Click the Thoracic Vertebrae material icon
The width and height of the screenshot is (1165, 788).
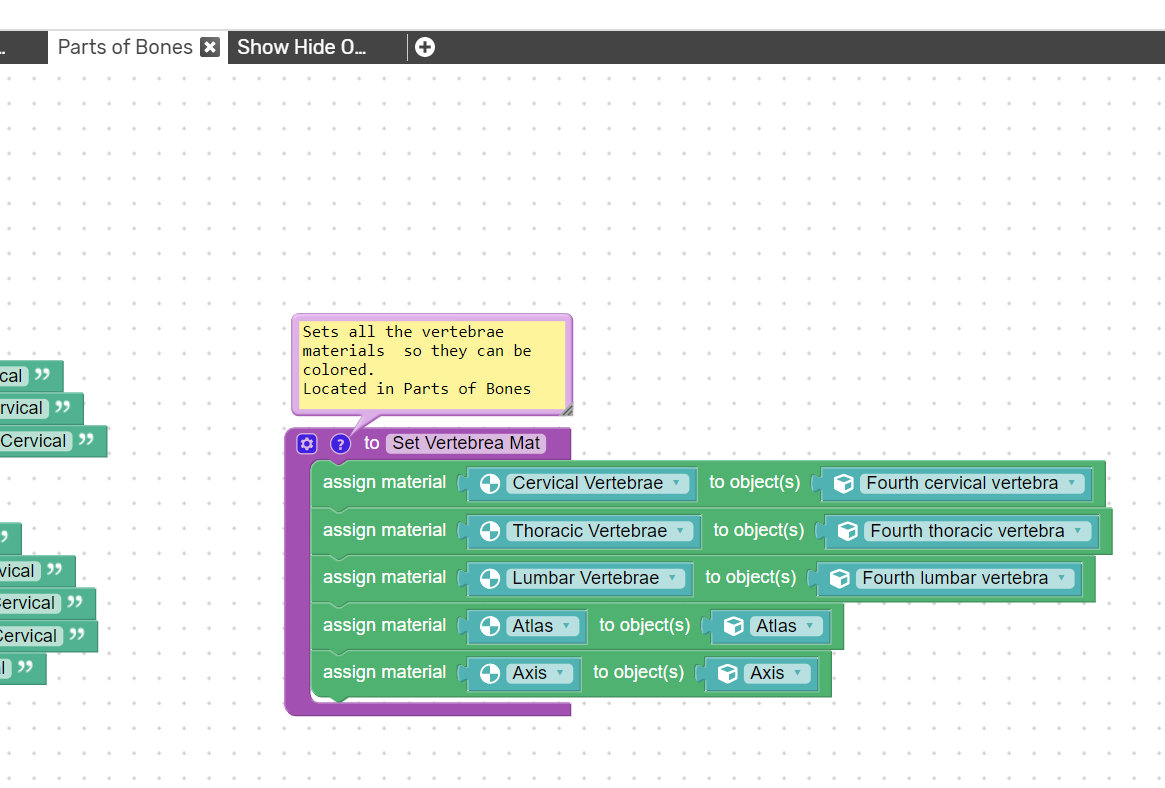click(490, 532)
